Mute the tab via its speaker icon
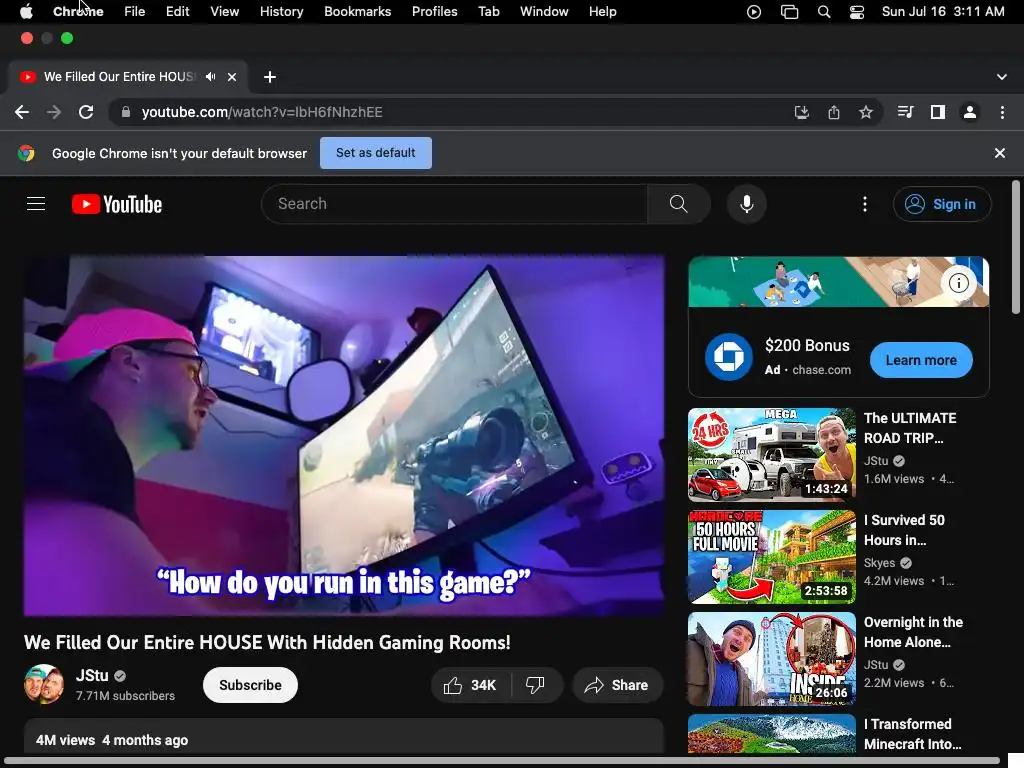This screenshot has height=768, width=1024. (210, 76)
